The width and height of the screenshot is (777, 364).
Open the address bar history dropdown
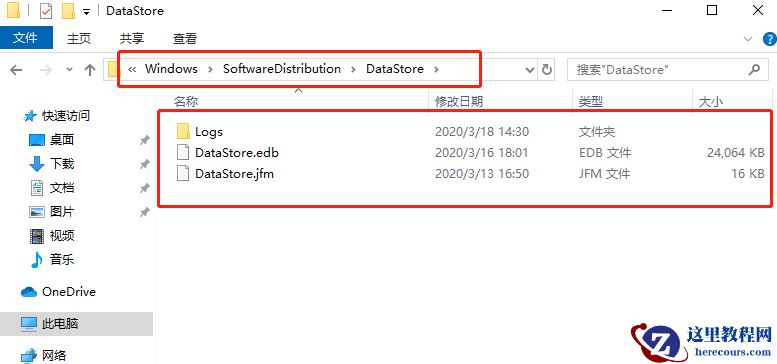click(x=530, y=70)
